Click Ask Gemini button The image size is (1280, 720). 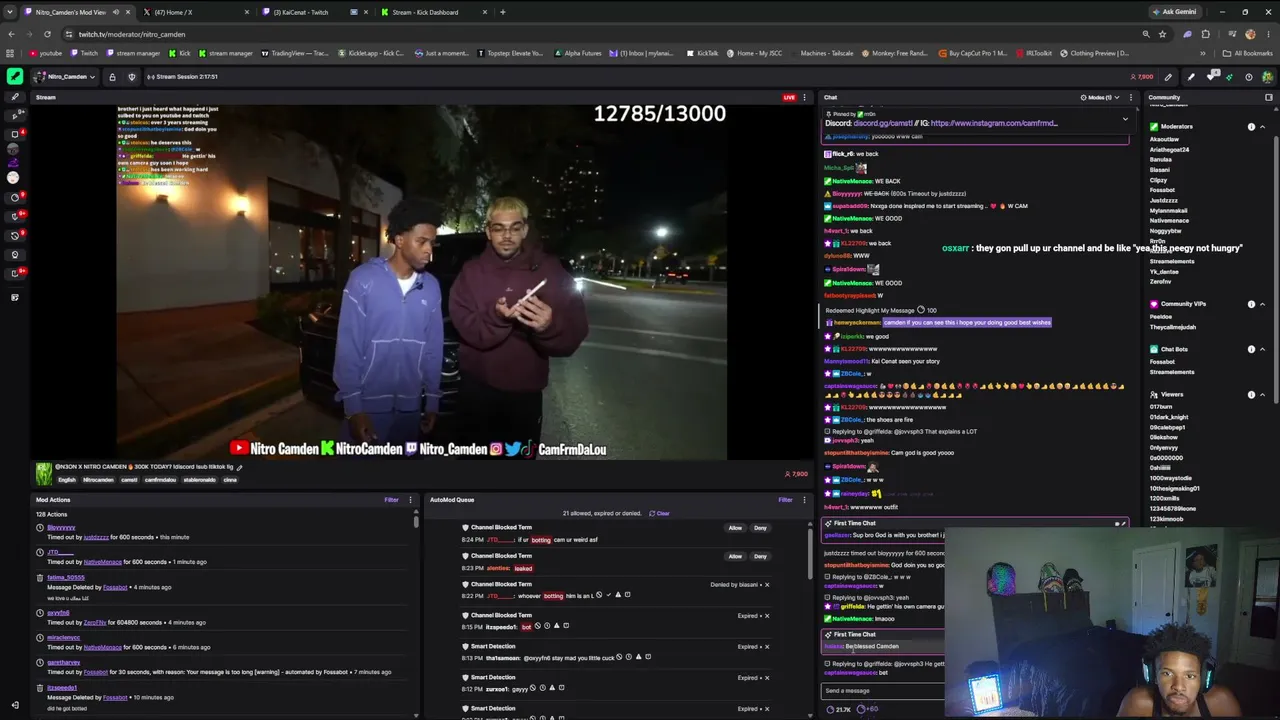pos(1174,12)
